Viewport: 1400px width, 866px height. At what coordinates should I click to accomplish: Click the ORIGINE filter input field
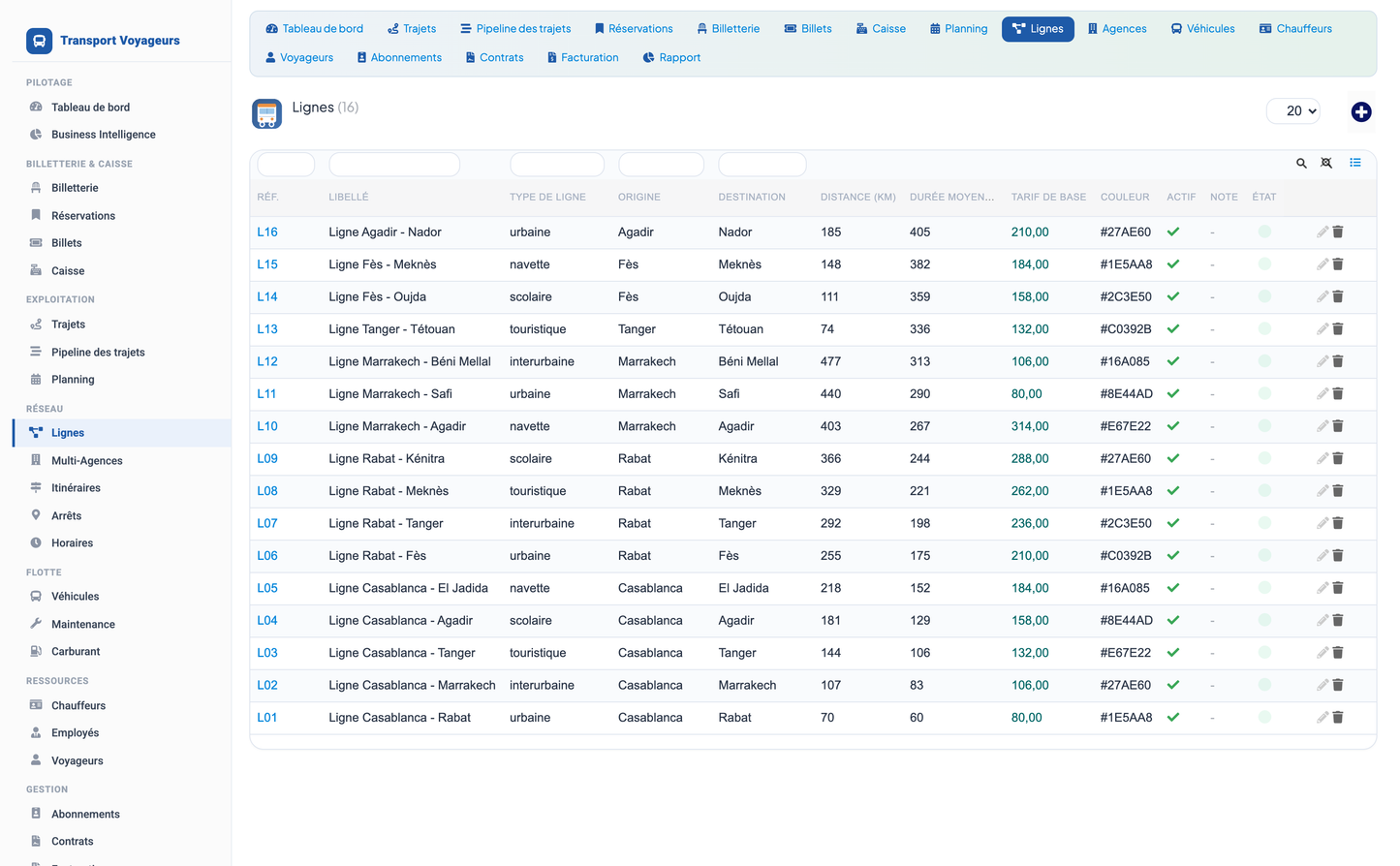click(662, 165)
